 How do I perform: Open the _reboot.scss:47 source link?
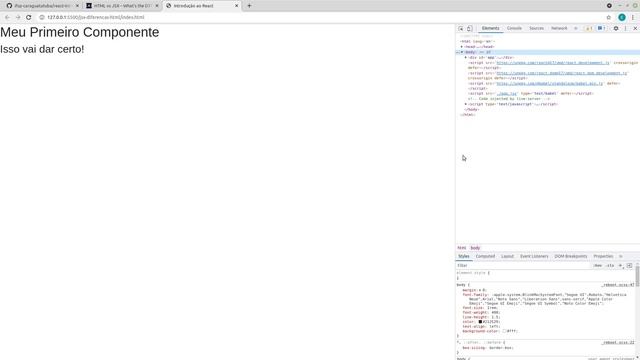pyautogui.click(x=618, y=285)
